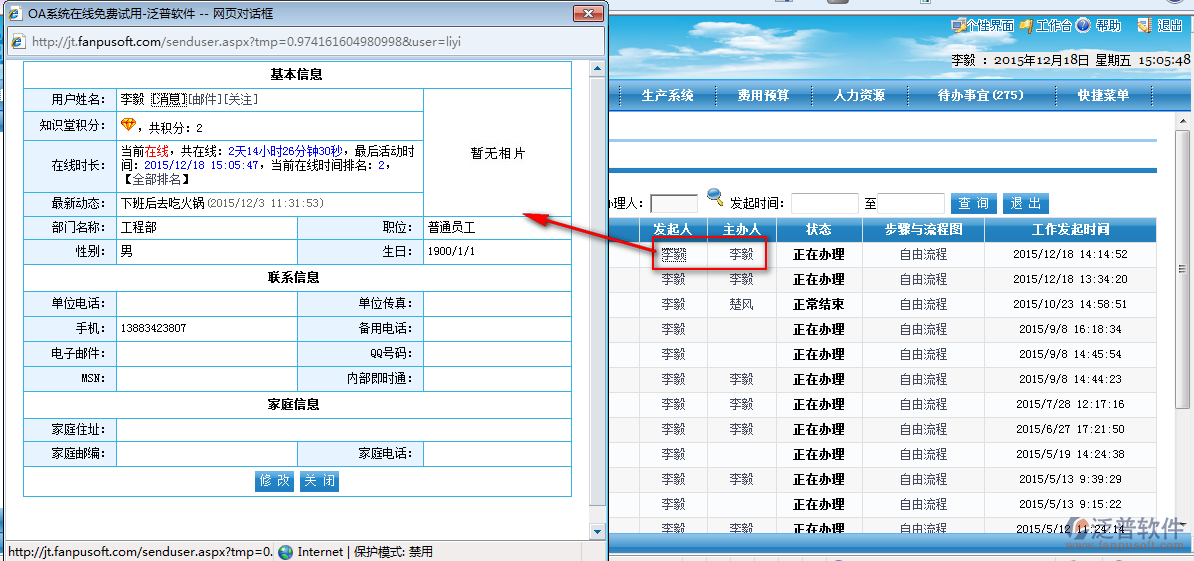Click the main page scrollbar up arrow
The width and height of the screenshot is (1194, 561).
[x=1182, y=122]
